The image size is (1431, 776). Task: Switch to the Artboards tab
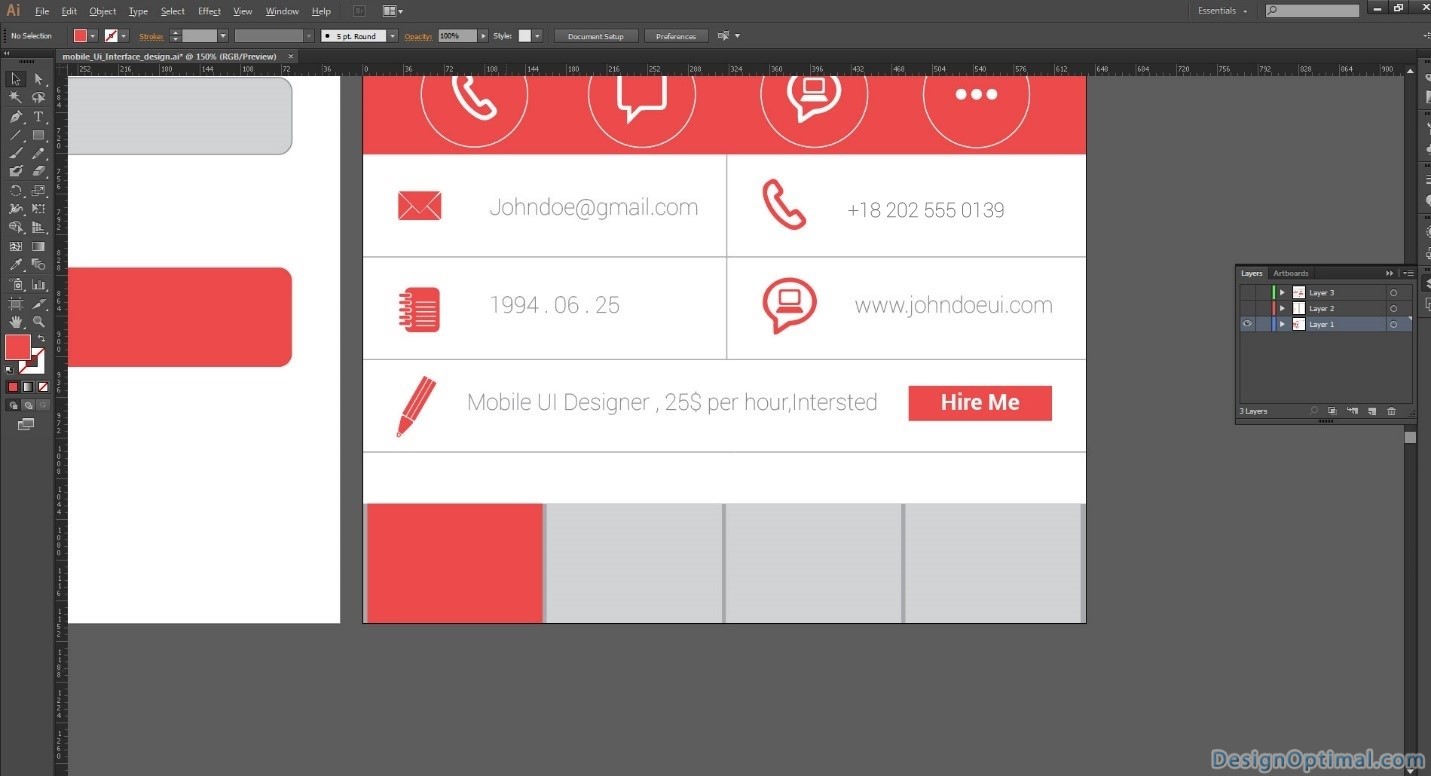click(1290, 273)
